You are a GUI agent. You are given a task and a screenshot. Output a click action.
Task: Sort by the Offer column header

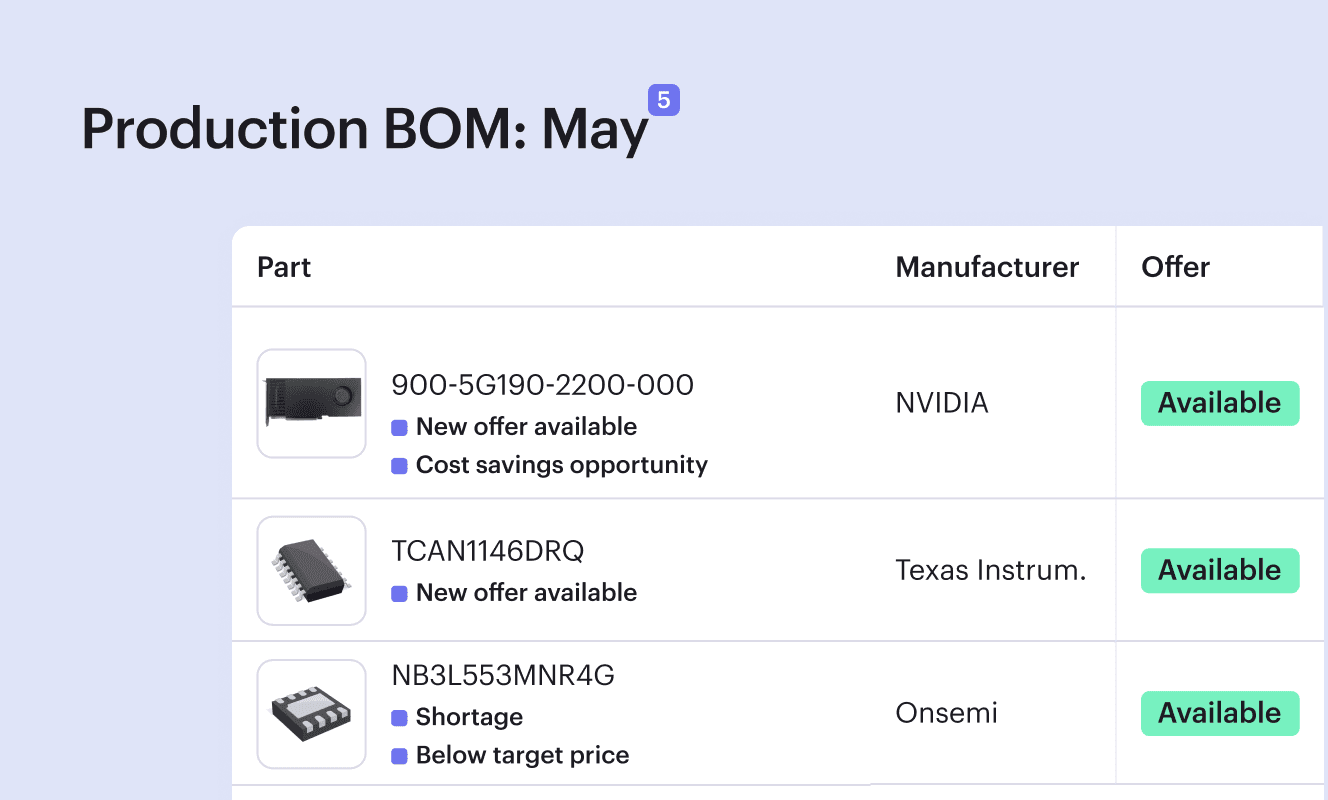[1176, 267]
